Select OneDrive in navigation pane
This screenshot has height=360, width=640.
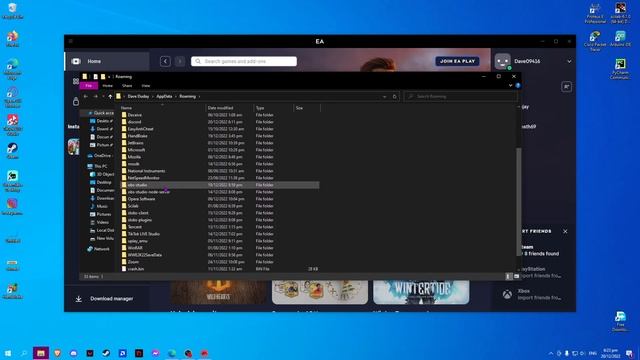tap(99, 156)
